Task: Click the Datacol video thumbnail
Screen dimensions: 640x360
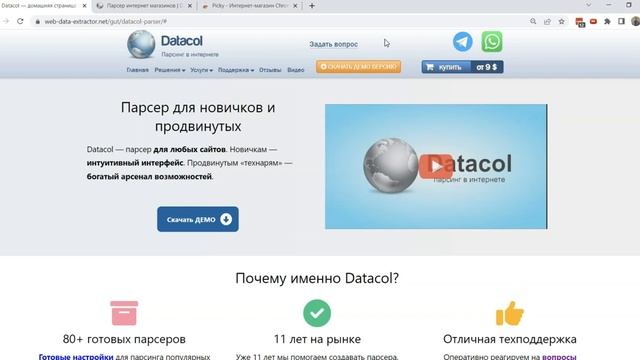Action: pos(436,166)
